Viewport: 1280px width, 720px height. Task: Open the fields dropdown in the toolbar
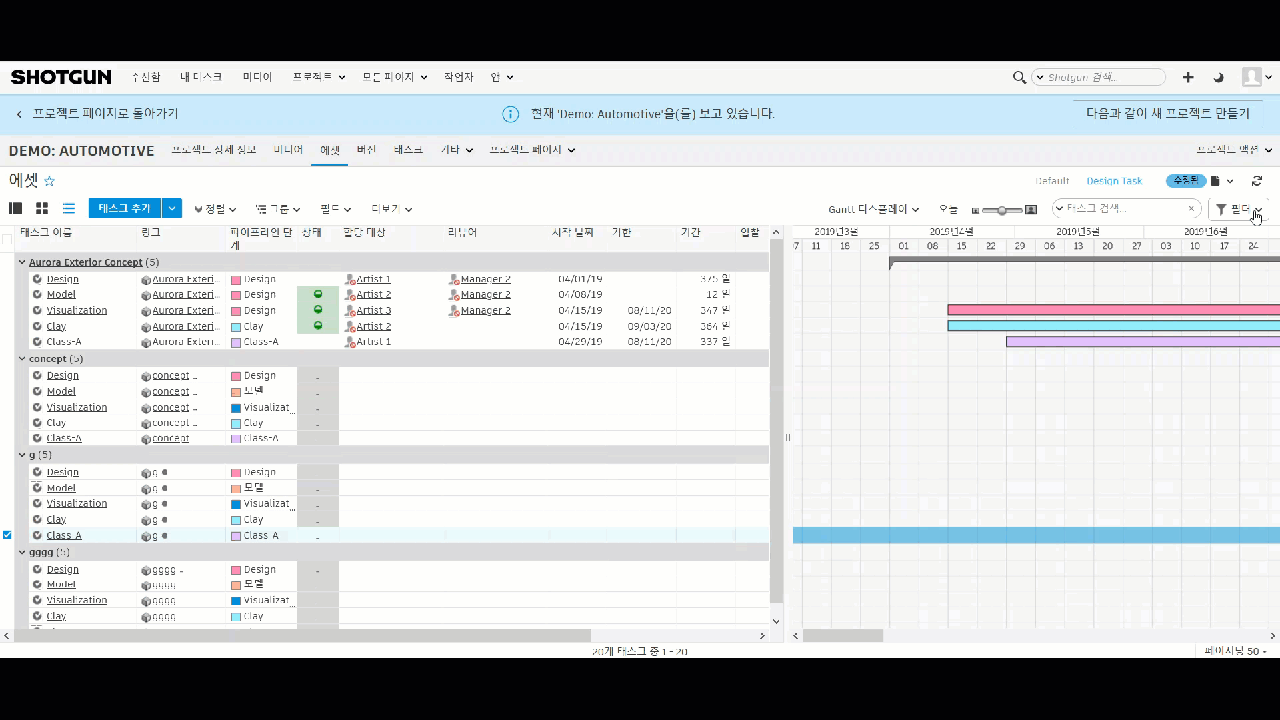coord(336,209)
